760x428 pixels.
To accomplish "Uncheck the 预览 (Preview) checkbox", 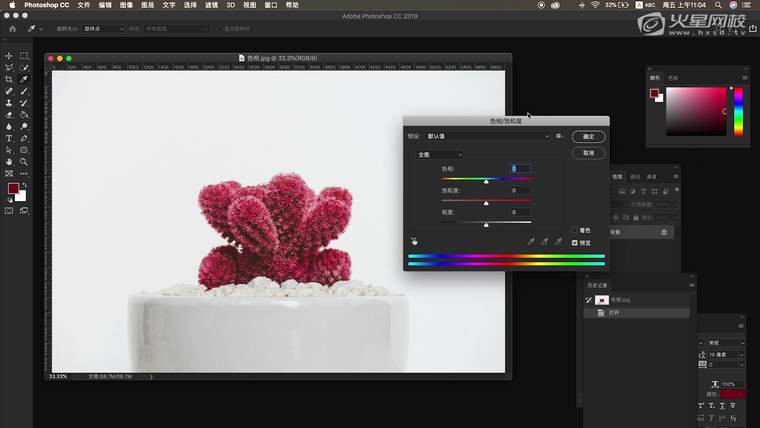I will coord(574,242).
